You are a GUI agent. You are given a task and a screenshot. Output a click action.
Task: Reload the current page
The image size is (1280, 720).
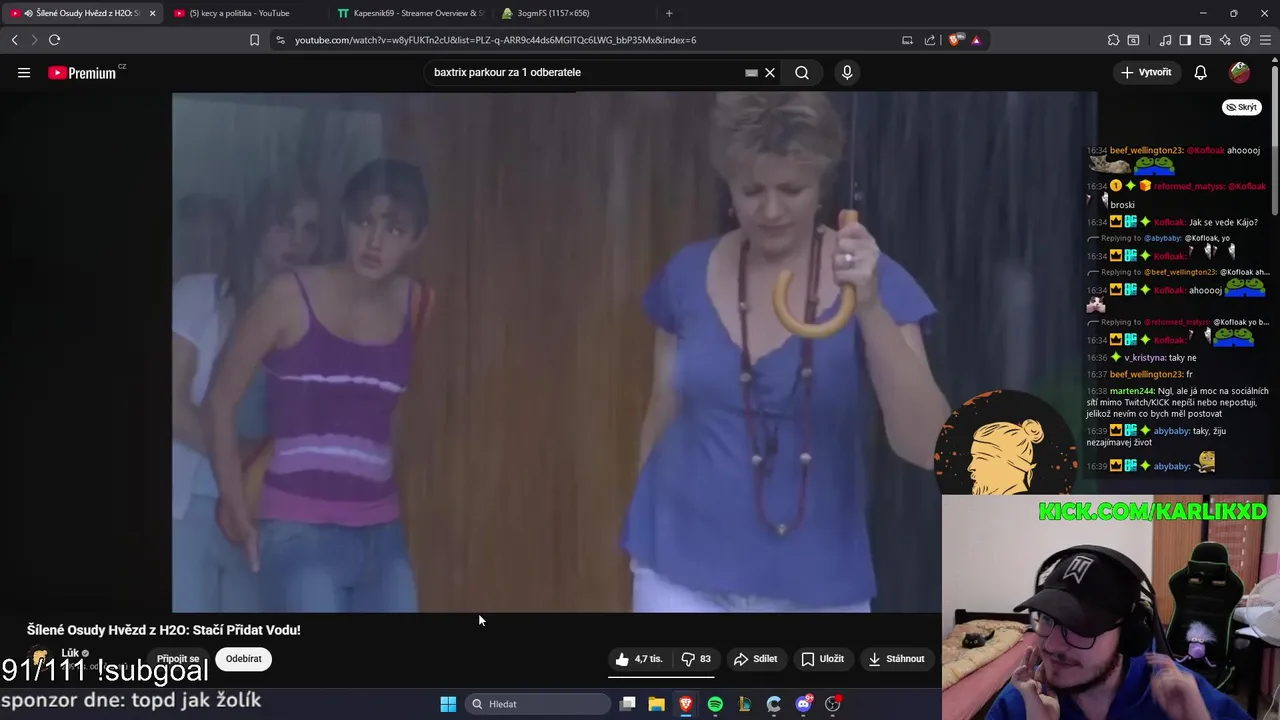coord(54,40)
